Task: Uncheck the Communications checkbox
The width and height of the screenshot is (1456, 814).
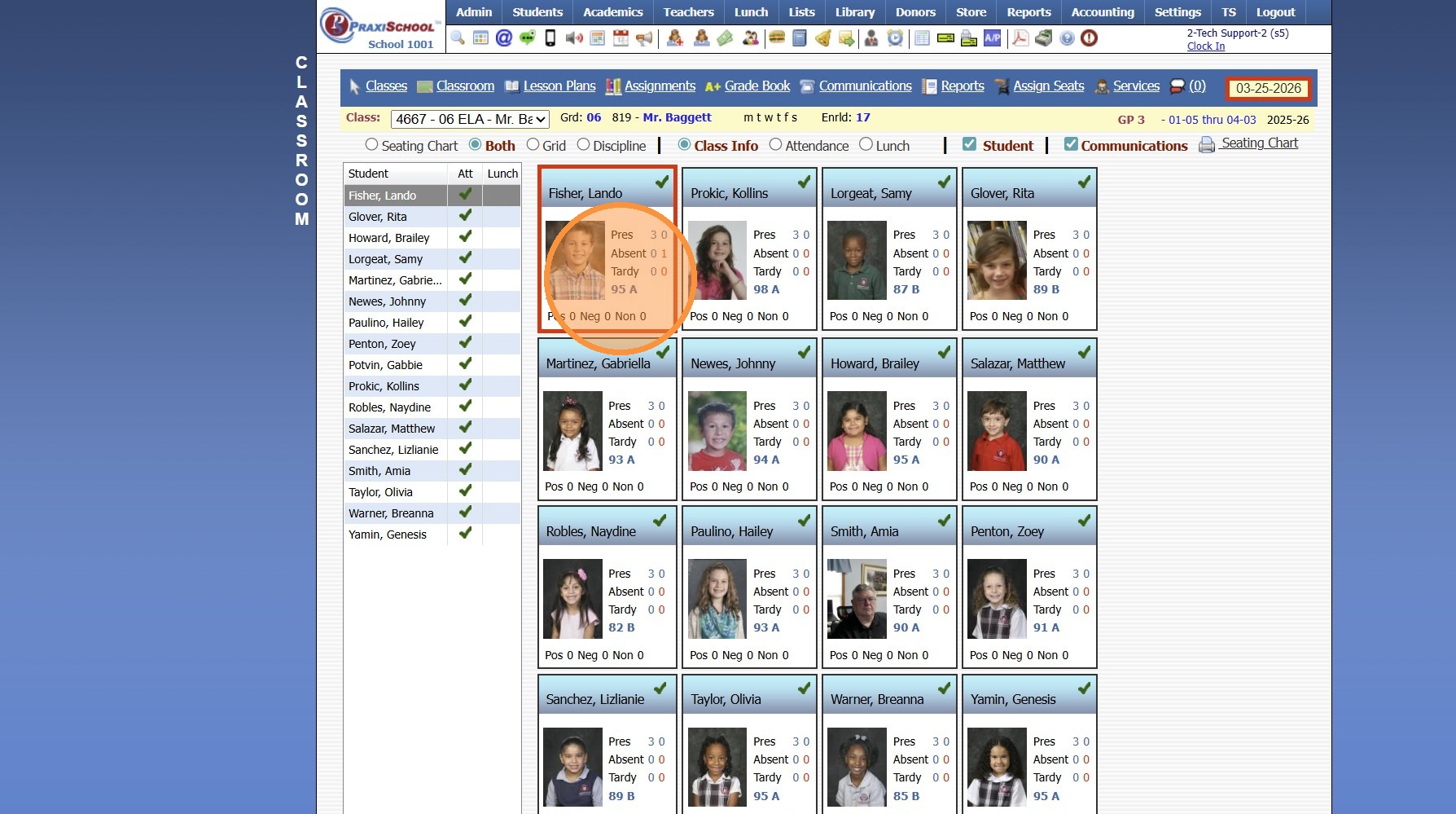Action: 1071,144
